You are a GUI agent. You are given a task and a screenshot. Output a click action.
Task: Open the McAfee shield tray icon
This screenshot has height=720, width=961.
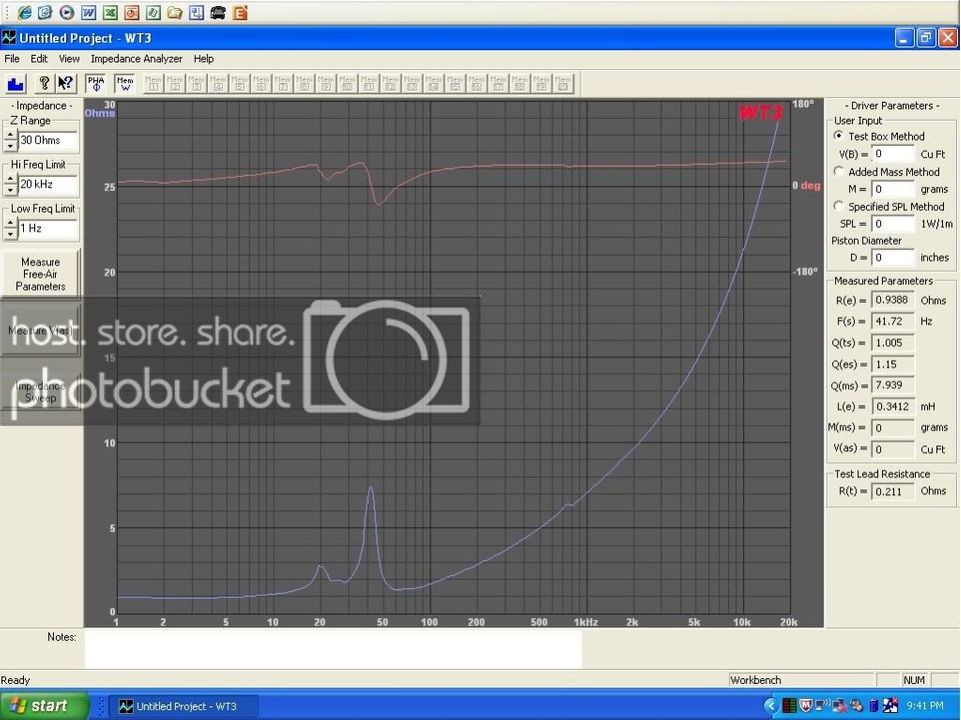(805, 706)
